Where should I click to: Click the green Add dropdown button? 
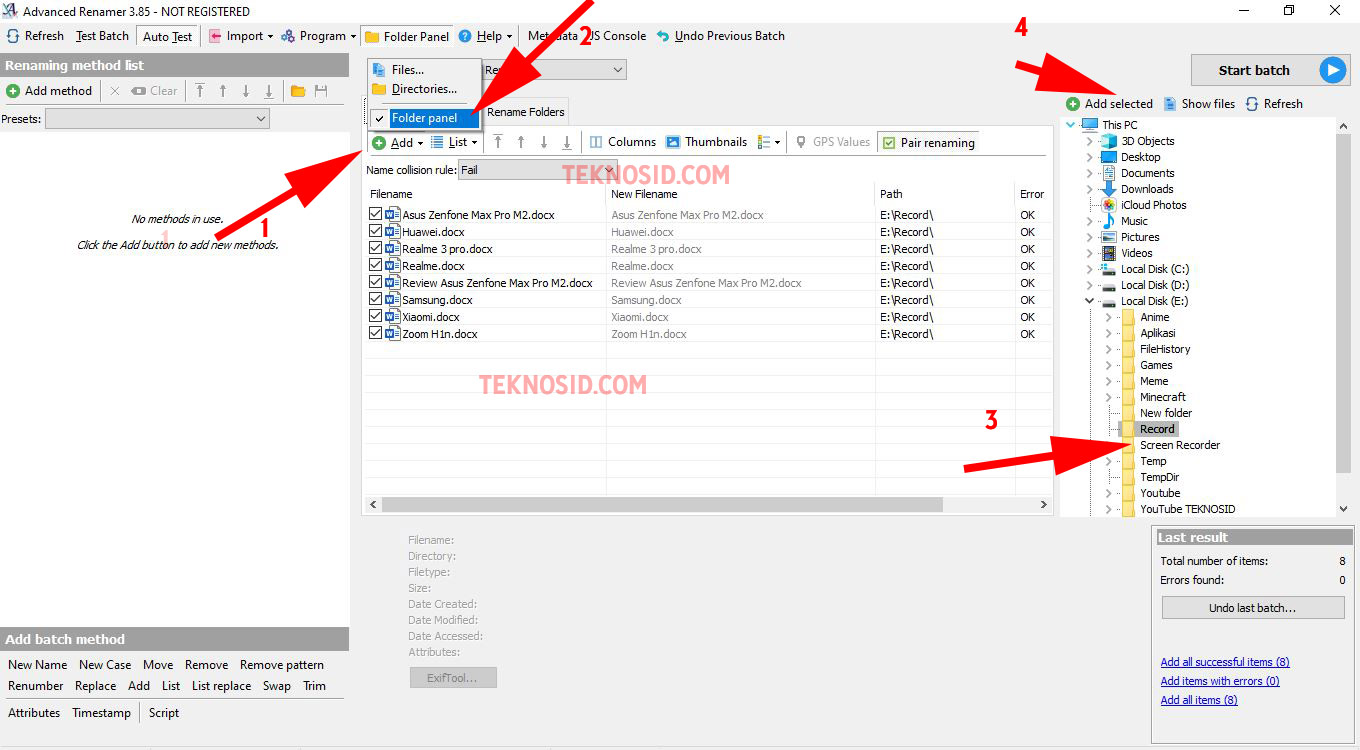[397, 143]
